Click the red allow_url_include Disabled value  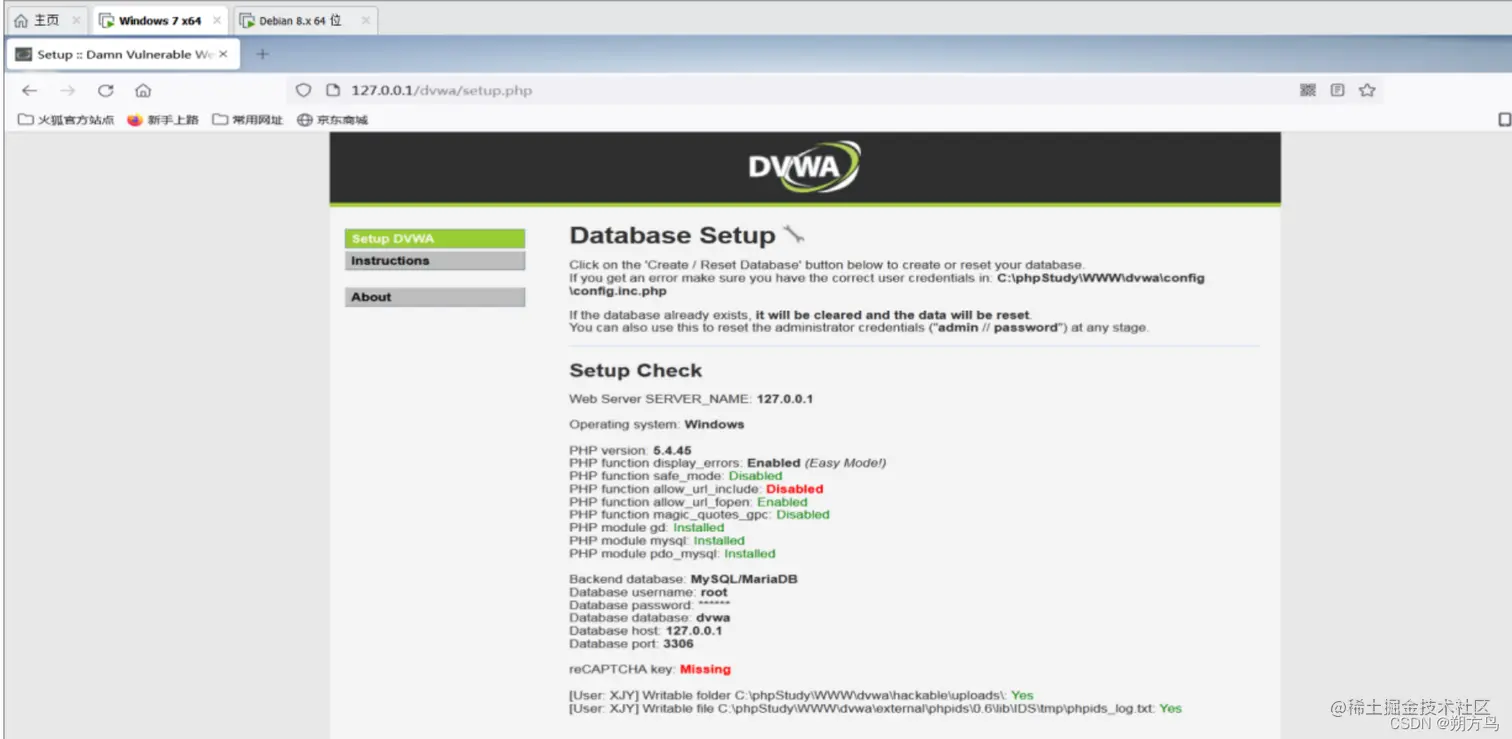[x=795, y=489]
